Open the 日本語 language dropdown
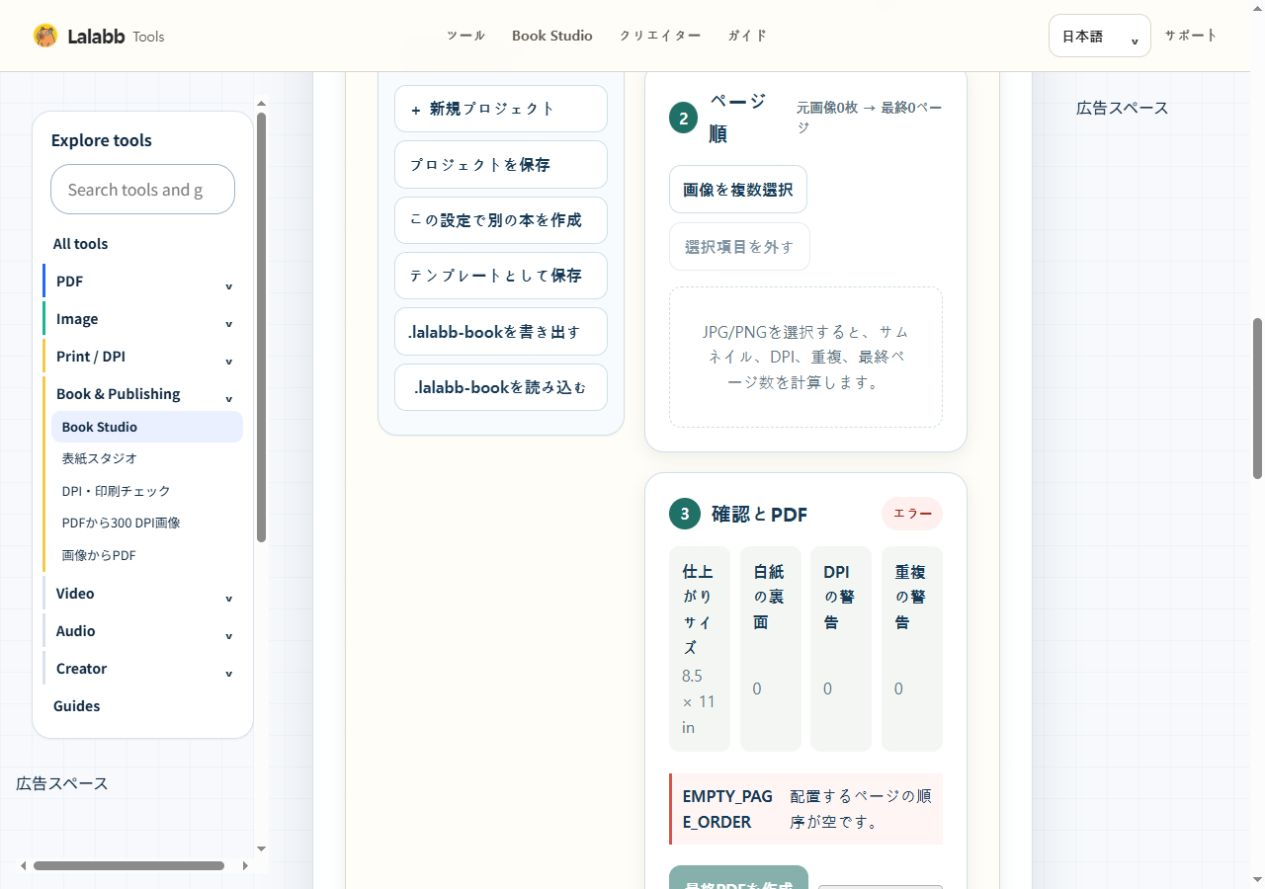The height and width of the screenshot is (889, 1265). (1100, 36)
